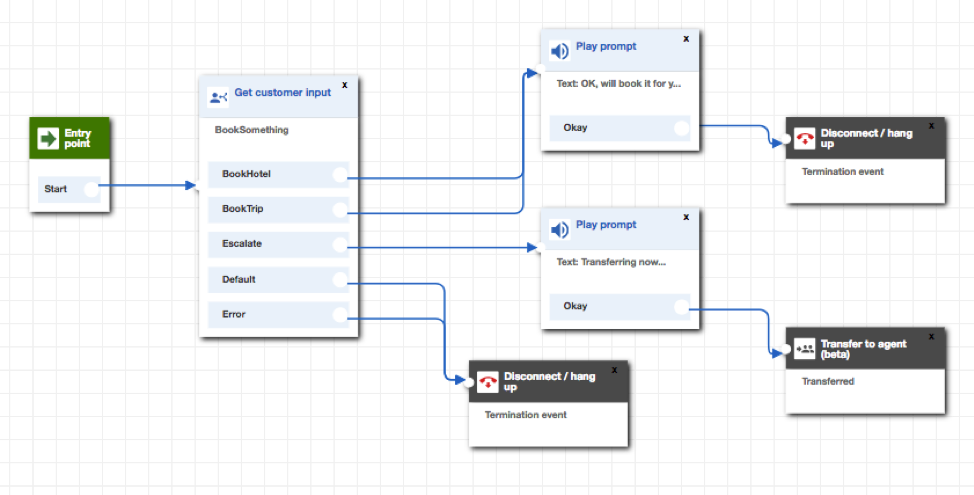Click the "Transferred" label in Transfer block
This screenshot has height=495, width=974.
tap(828, 381)
